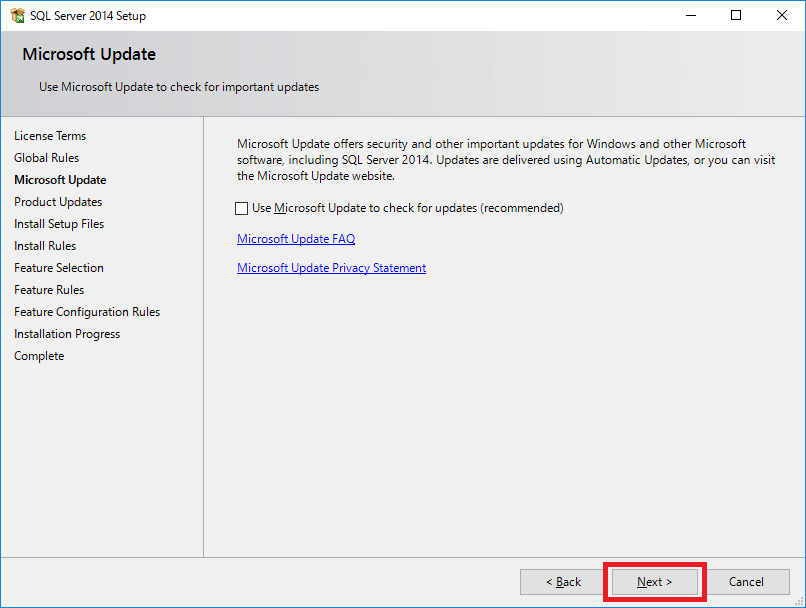The width and height of the screenshot is (806, 608).
Task: Select Install Rules in the step list
Action: click(45, 246)
